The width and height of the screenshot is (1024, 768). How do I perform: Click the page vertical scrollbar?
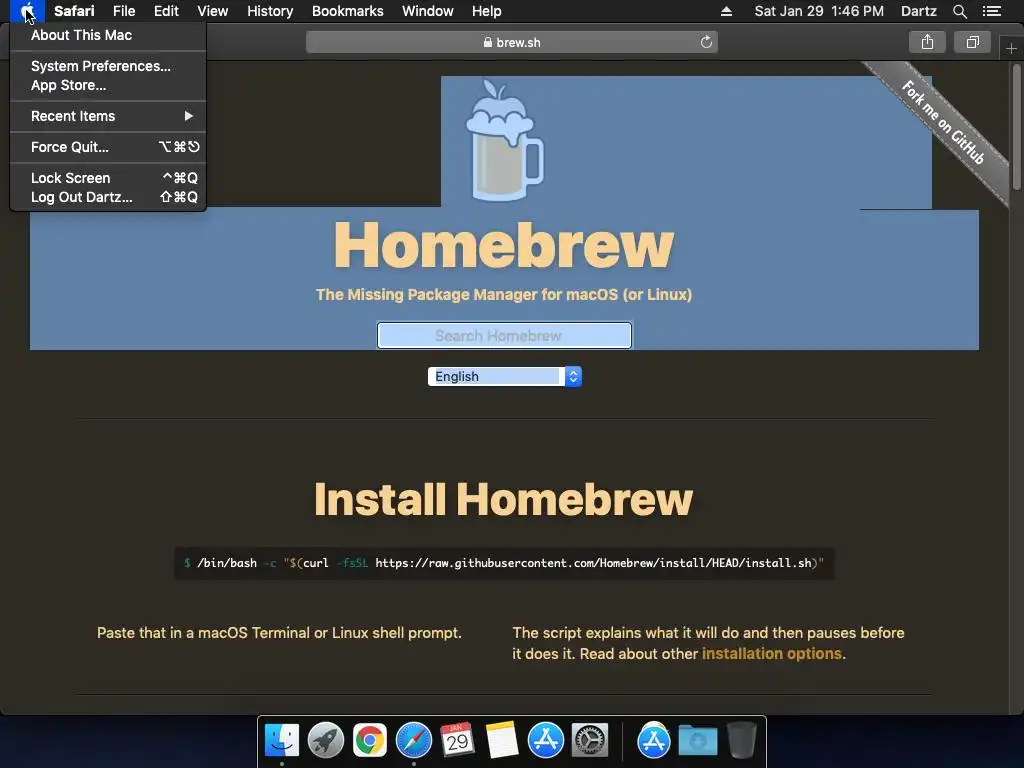click(x=1016, y=127)
